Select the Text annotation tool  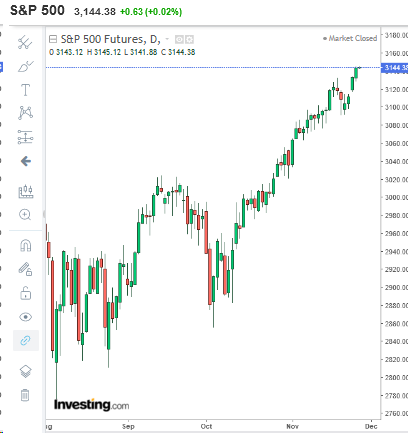(x=25, y=90)
